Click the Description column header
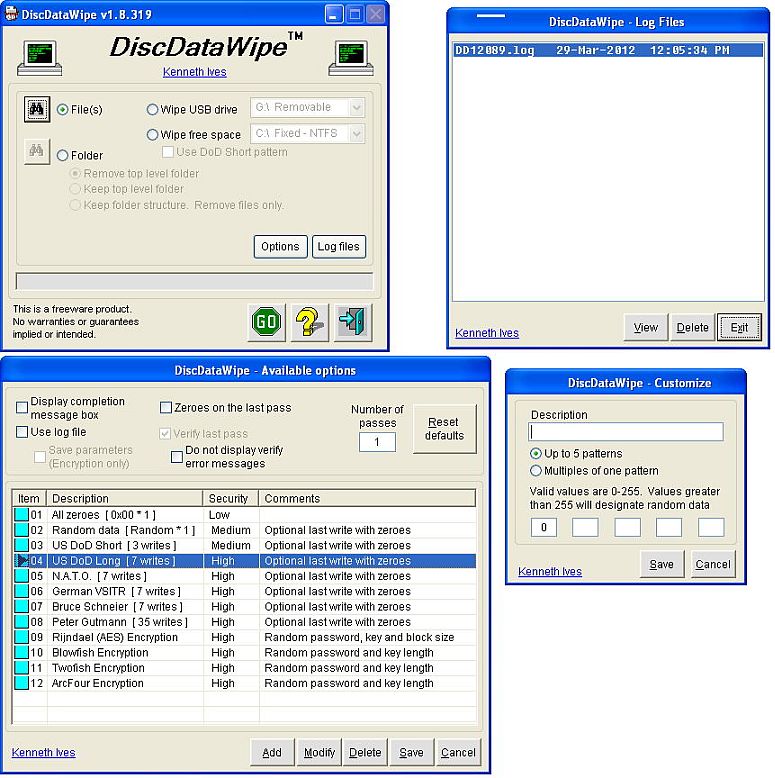The image size is (775, 778). point(125,498)
